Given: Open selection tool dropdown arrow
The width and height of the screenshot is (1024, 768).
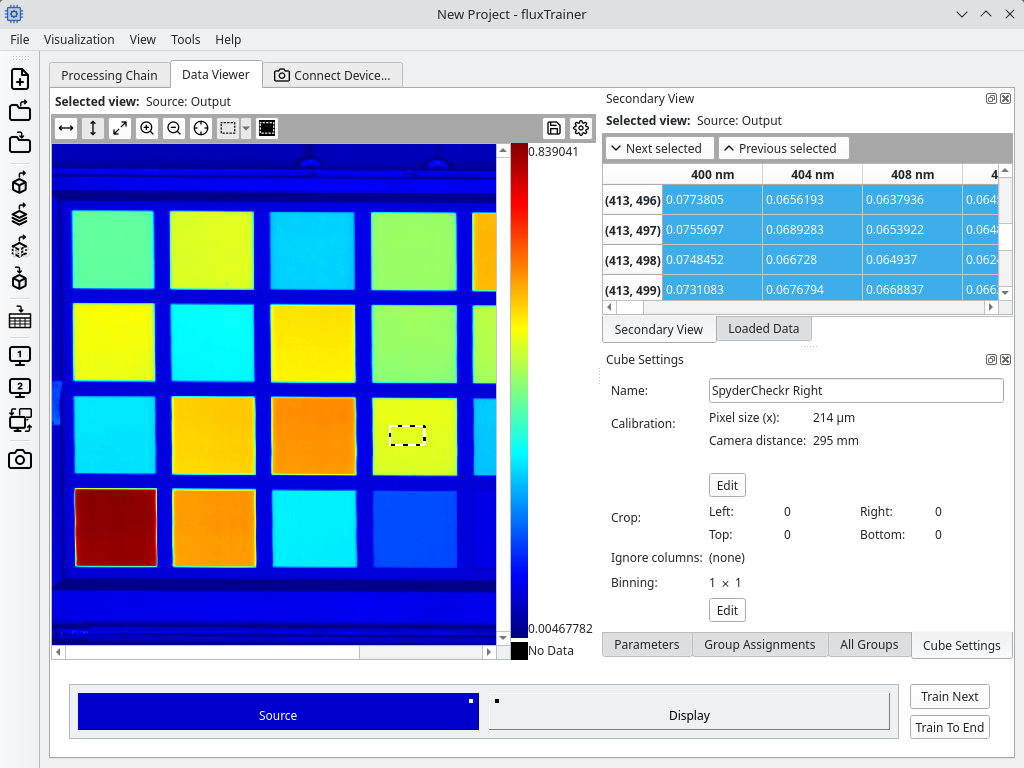Looking at the screenshot, I should click(x=246, y=128).
